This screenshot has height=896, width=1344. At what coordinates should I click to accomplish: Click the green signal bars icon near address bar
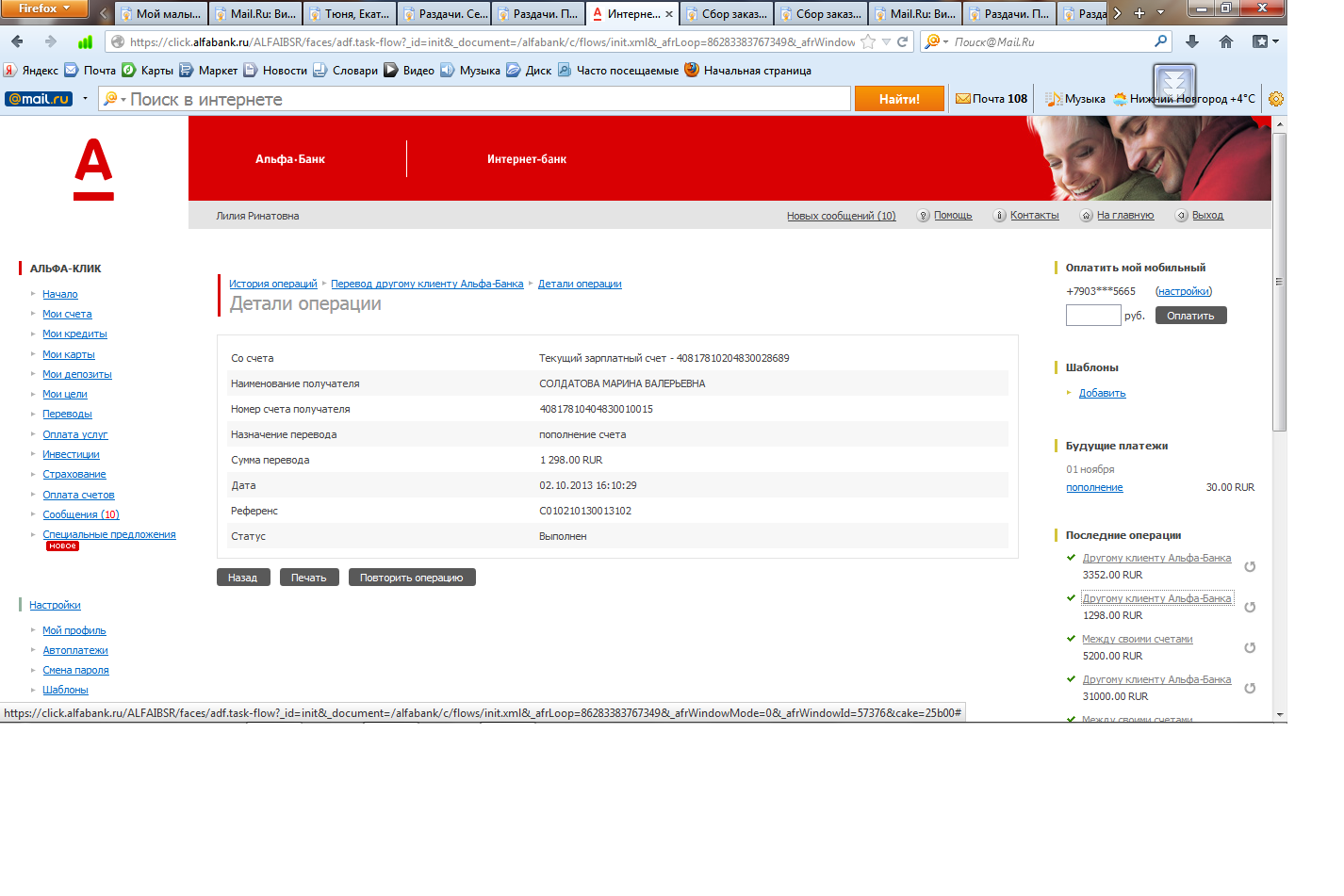tap(85, 41)
